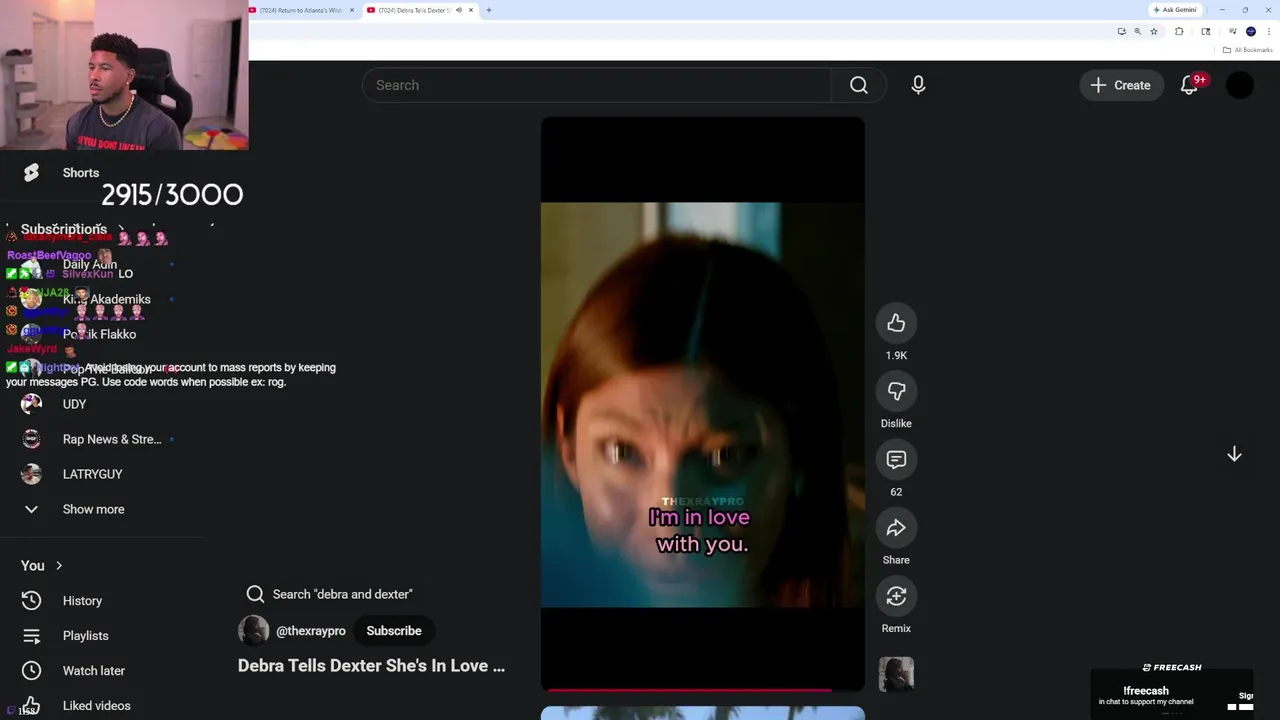Open All Bookmarks folder
This screenshot has height=720, width=1280.
tap(1248, 50)
